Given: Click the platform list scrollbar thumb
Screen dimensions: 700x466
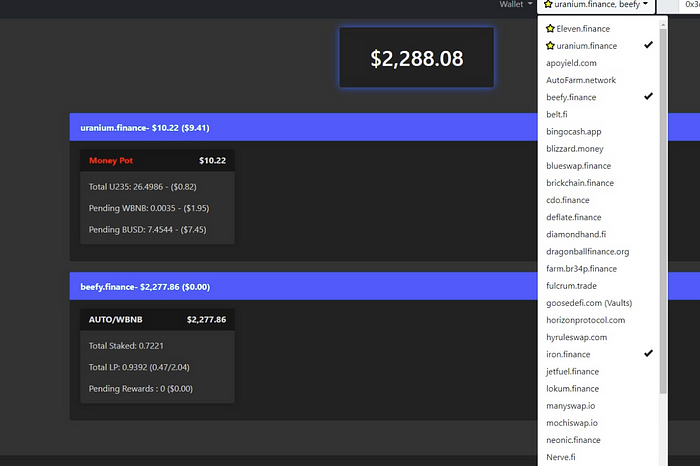Looking at the screenshot, I should coord(663,210).
